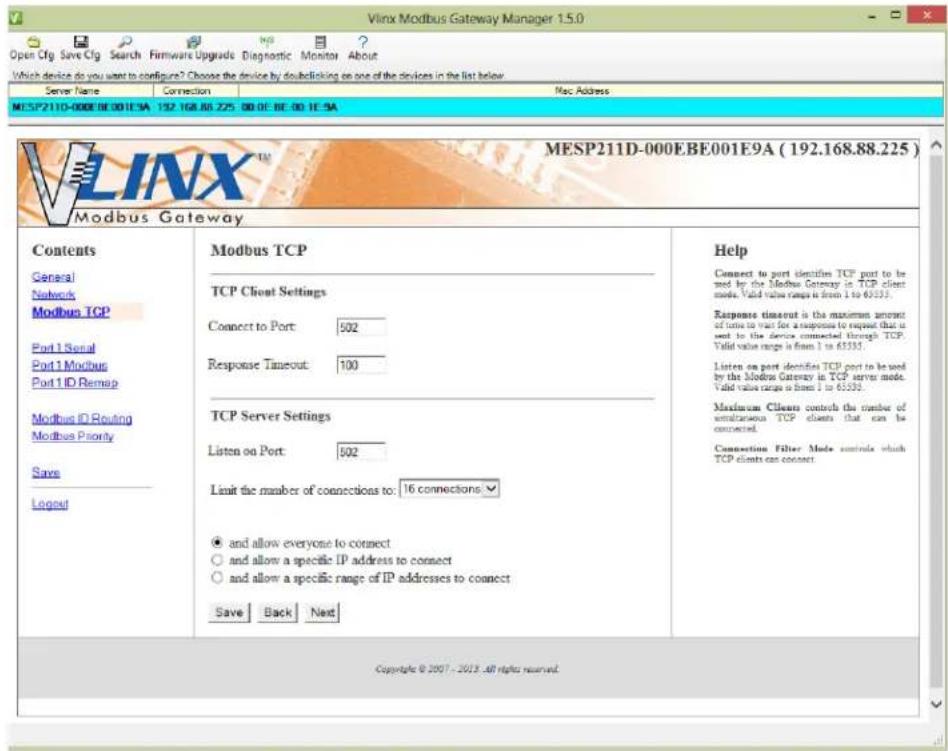Select allow everyone to connect option
Image resolution: width=948 pixels, height=751 pixels.
217,542
